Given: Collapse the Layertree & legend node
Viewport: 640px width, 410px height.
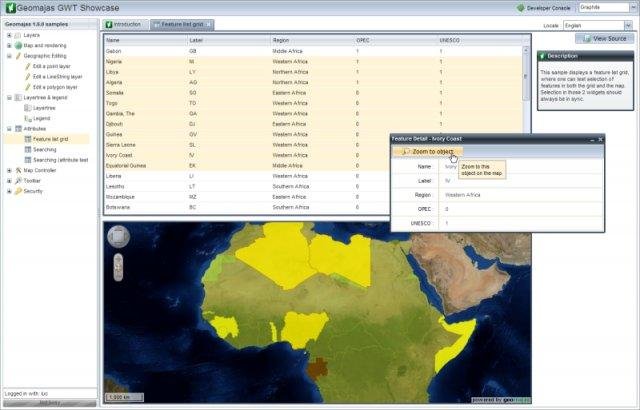Looking at the screenshot, I should click(x=9, y=98).
